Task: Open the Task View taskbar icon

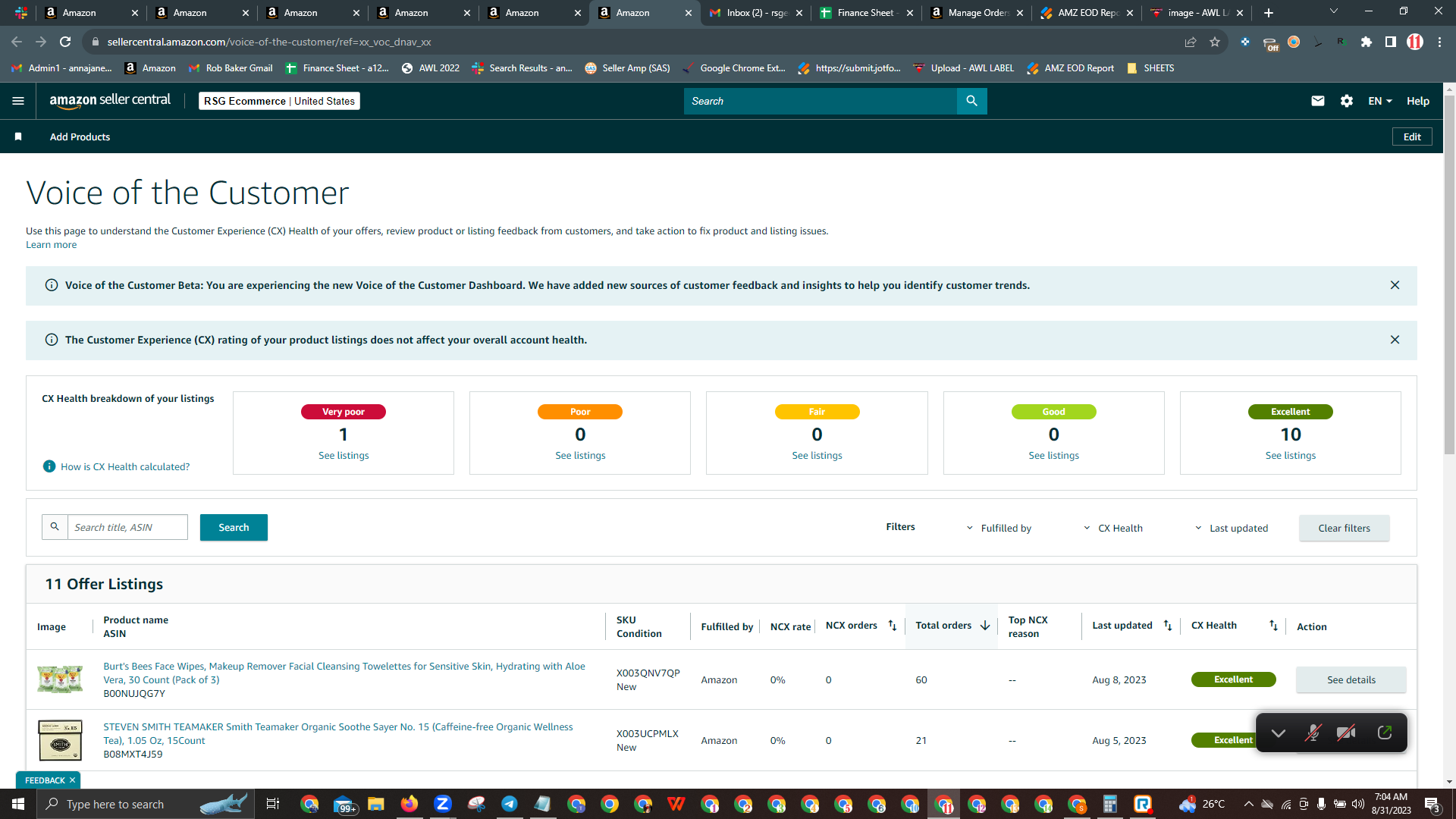Action: coord(273,804)
